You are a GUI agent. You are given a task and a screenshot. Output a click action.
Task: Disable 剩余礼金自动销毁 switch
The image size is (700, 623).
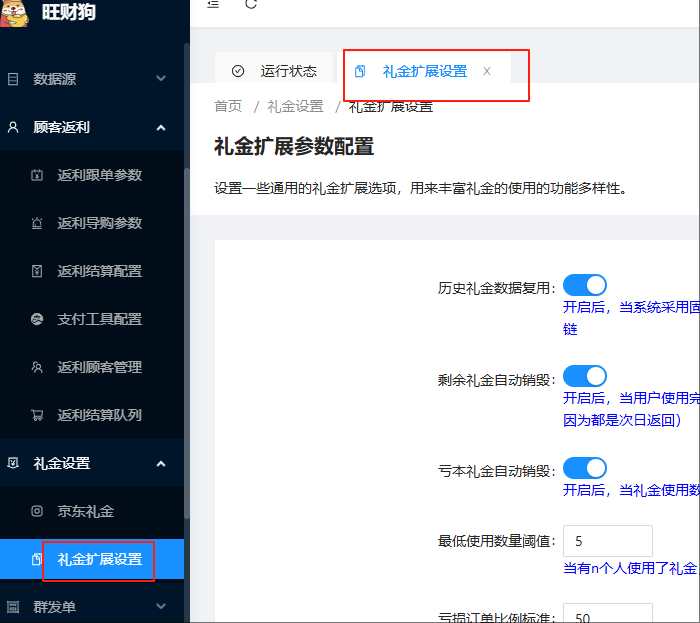pos(585,377)
